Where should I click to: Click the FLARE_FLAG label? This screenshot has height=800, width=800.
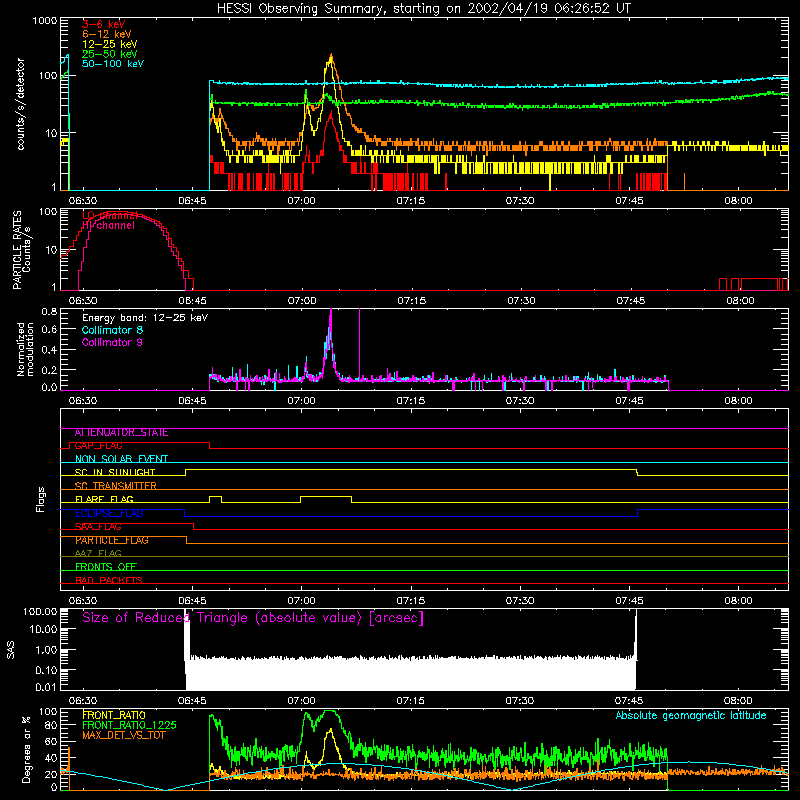pos(104,499)
